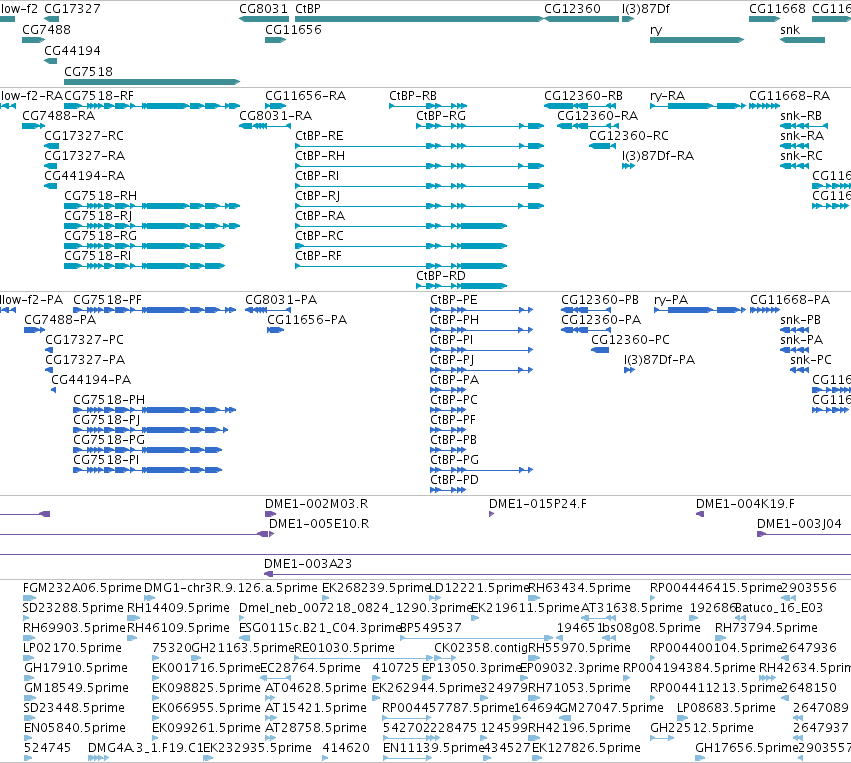Select the CG12360 gene label
The width and height of the screenshot is (851, 763).
tap(572, 9)
